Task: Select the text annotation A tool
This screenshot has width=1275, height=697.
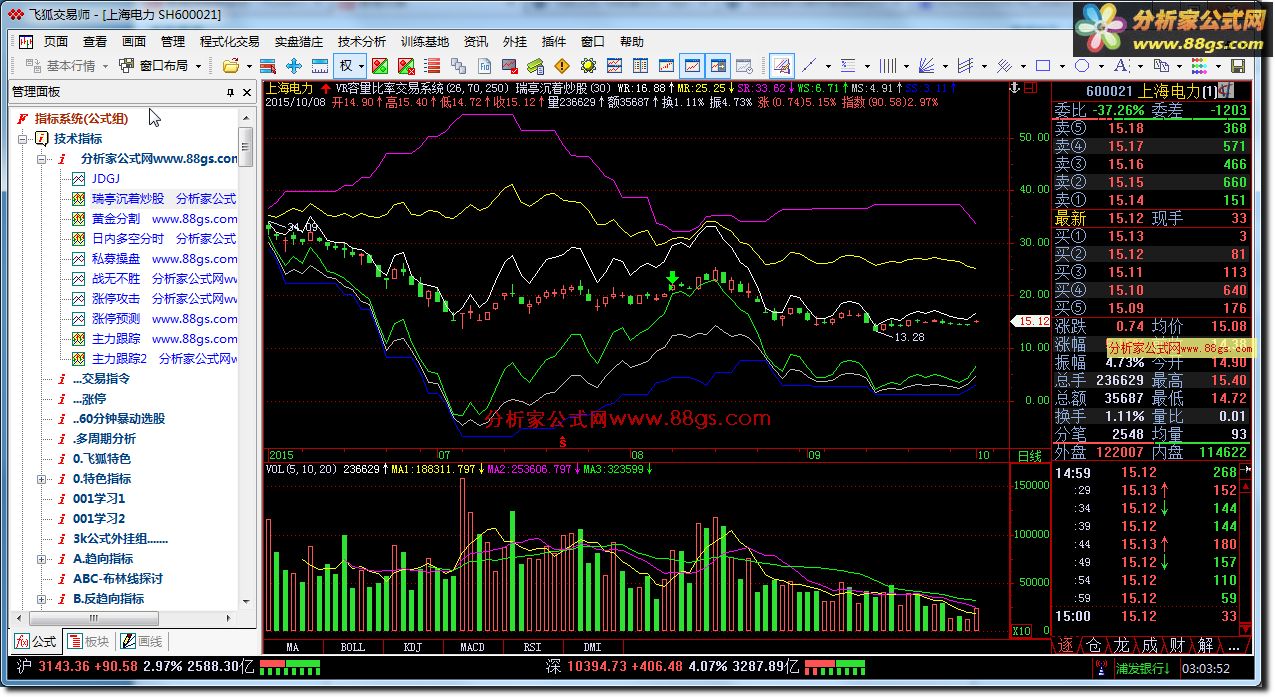Action: (1121, 66)
